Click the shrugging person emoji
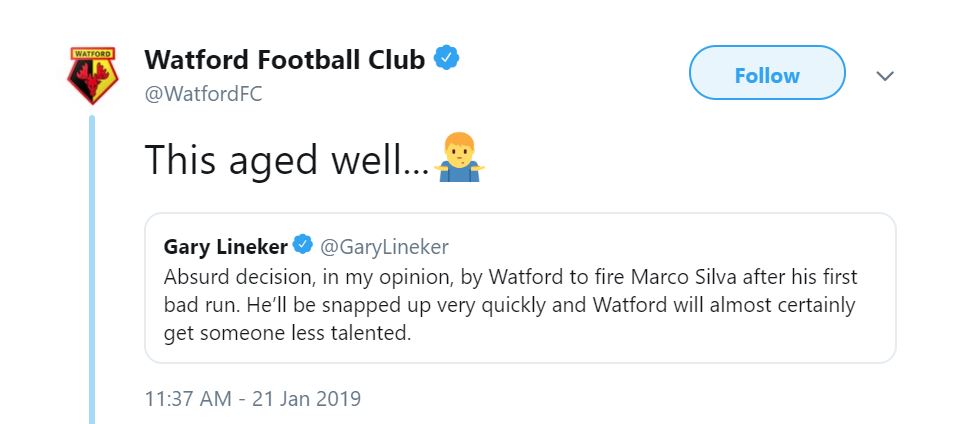Viewport: 956px width, 424px height. point(459,157)
